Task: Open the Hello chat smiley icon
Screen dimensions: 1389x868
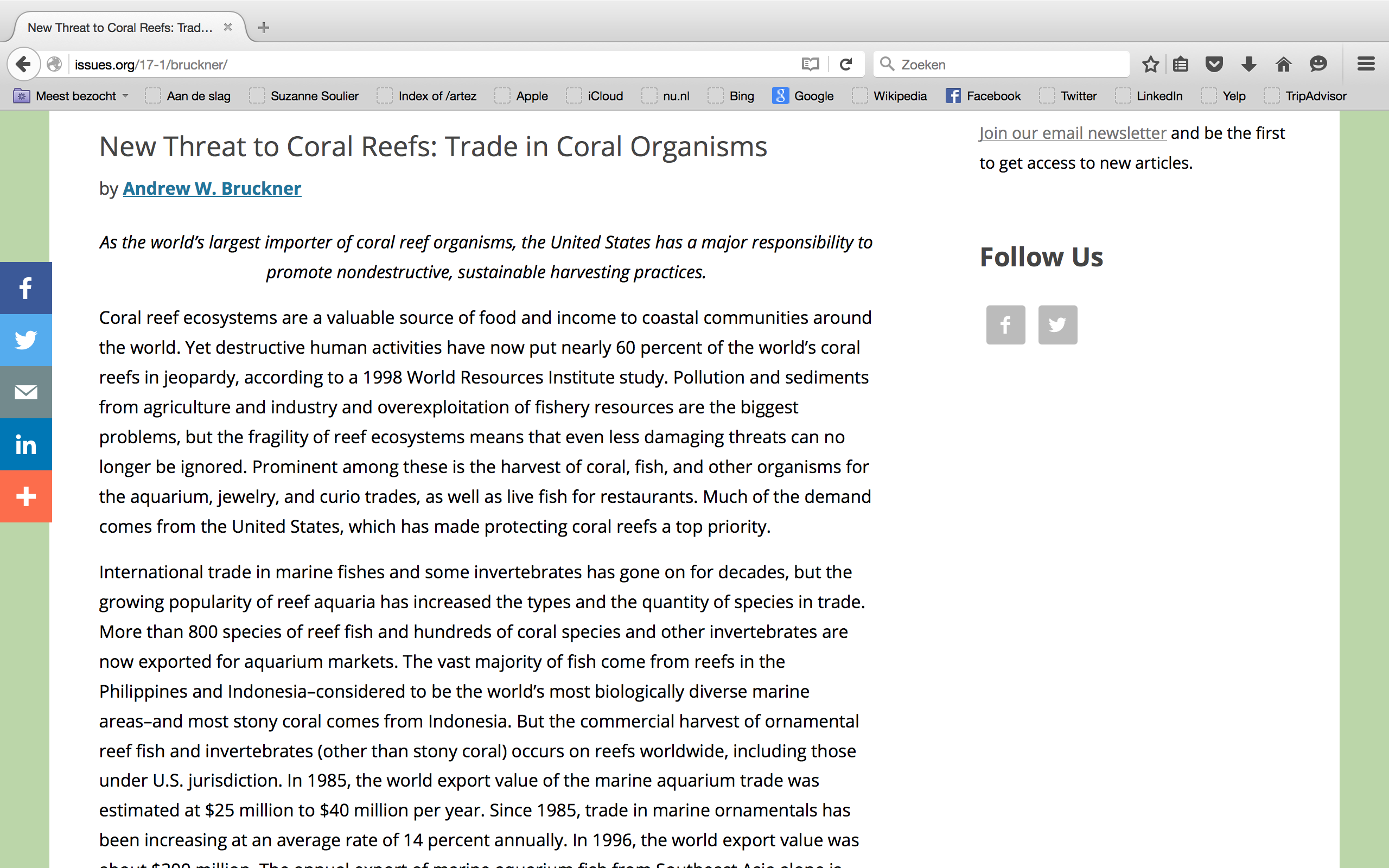Action: point(1318,65)
